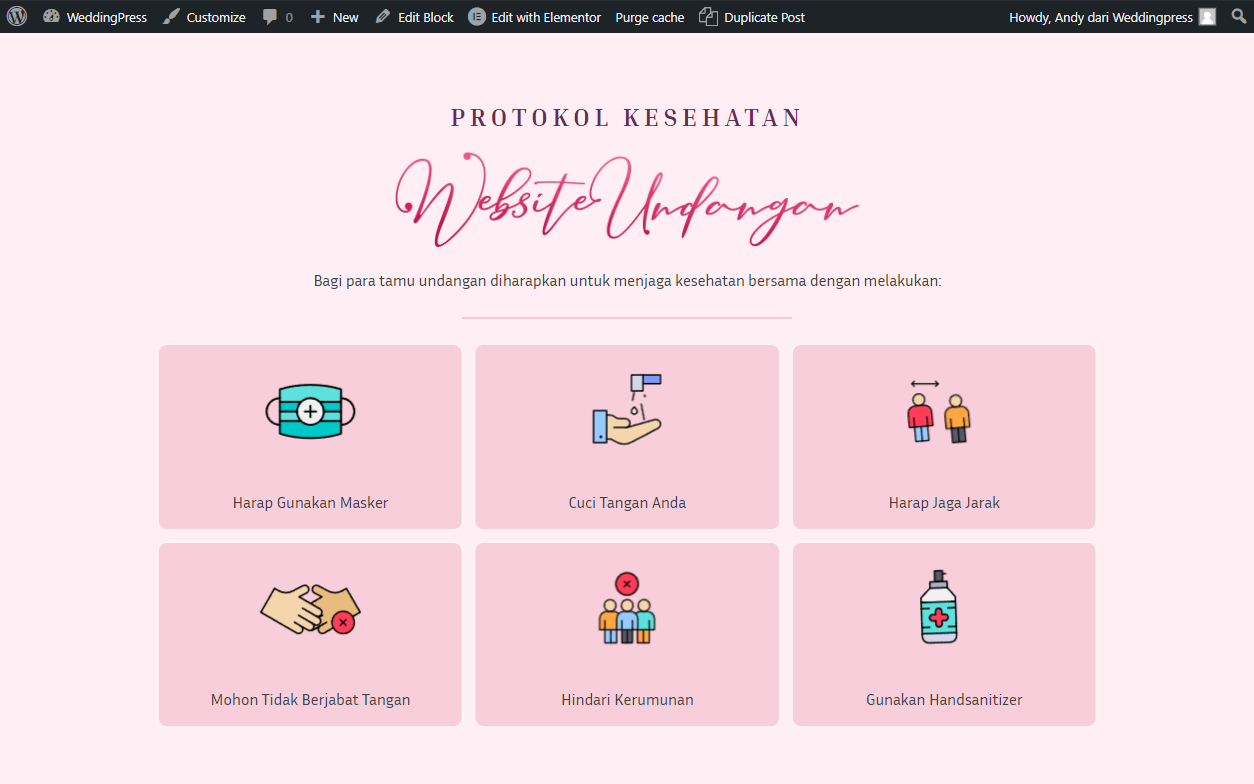
Task: Click the face mask icon on Harap Gunakan Masker
Action: 310,410
